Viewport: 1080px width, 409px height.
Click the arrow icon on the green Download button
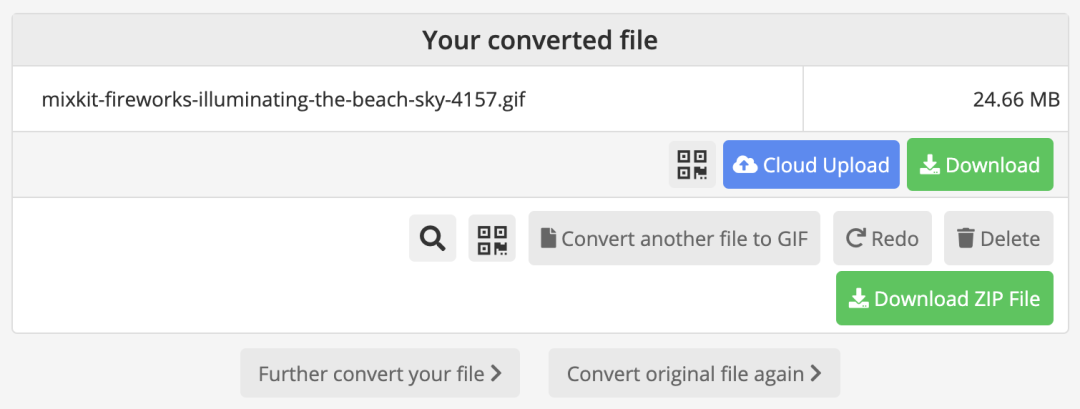pyautogui.click(x=929, y=165)
